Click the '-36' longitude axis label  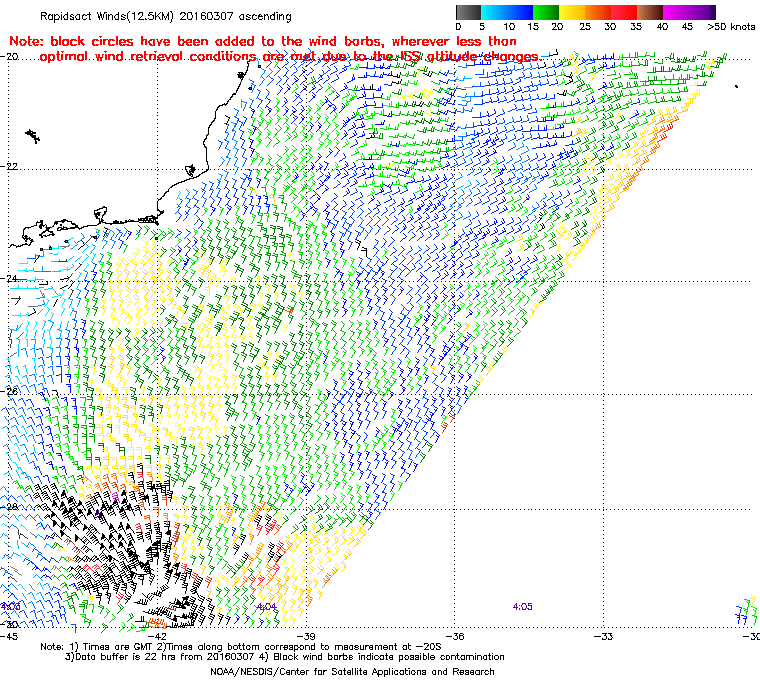(455, 636)
